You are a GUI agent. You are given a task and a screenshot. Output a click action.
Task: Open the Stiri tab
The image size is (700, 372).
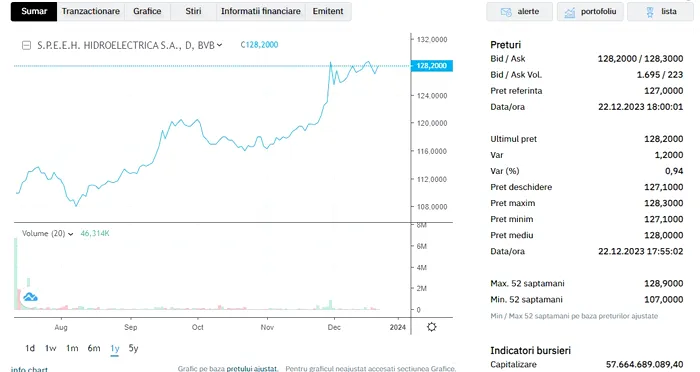click(x=193, y=11)
